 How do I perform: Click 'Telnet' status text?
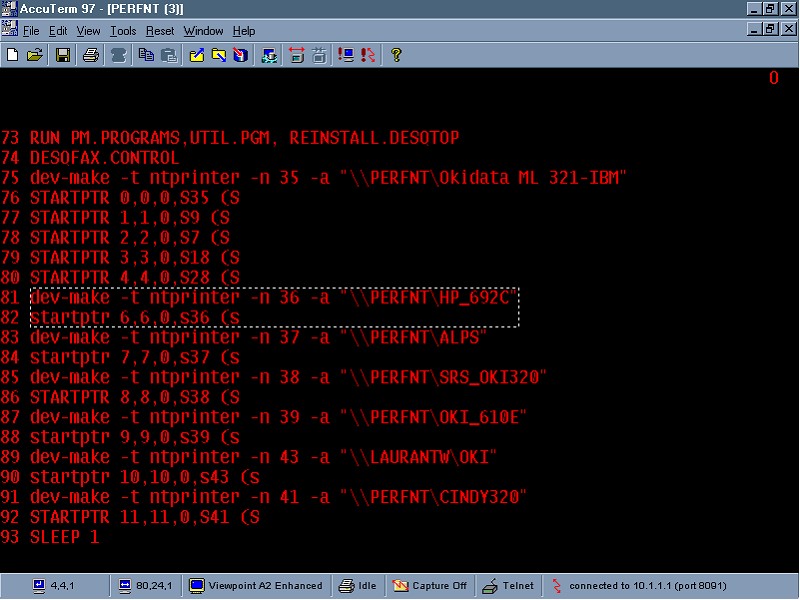click(x=518, y=586)
